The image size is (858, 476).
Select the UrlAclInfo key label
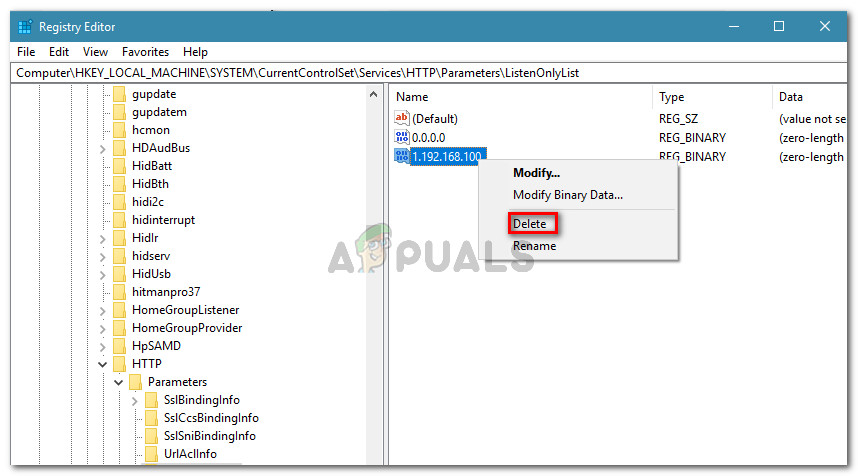point(190,454)
